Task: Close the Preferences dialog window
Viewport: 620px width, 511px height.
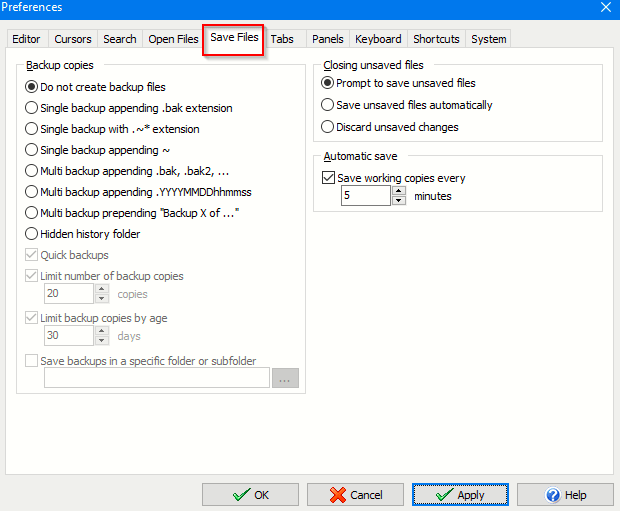Action: 606,7
